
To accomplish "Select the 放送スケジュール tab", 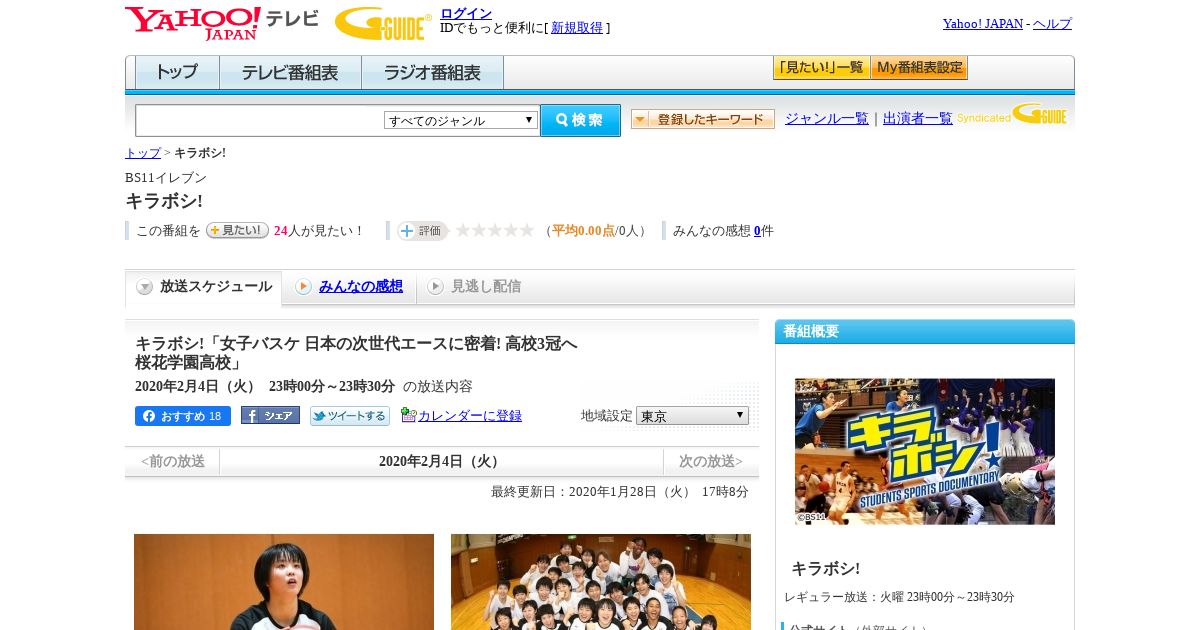I will click(203, 287).
